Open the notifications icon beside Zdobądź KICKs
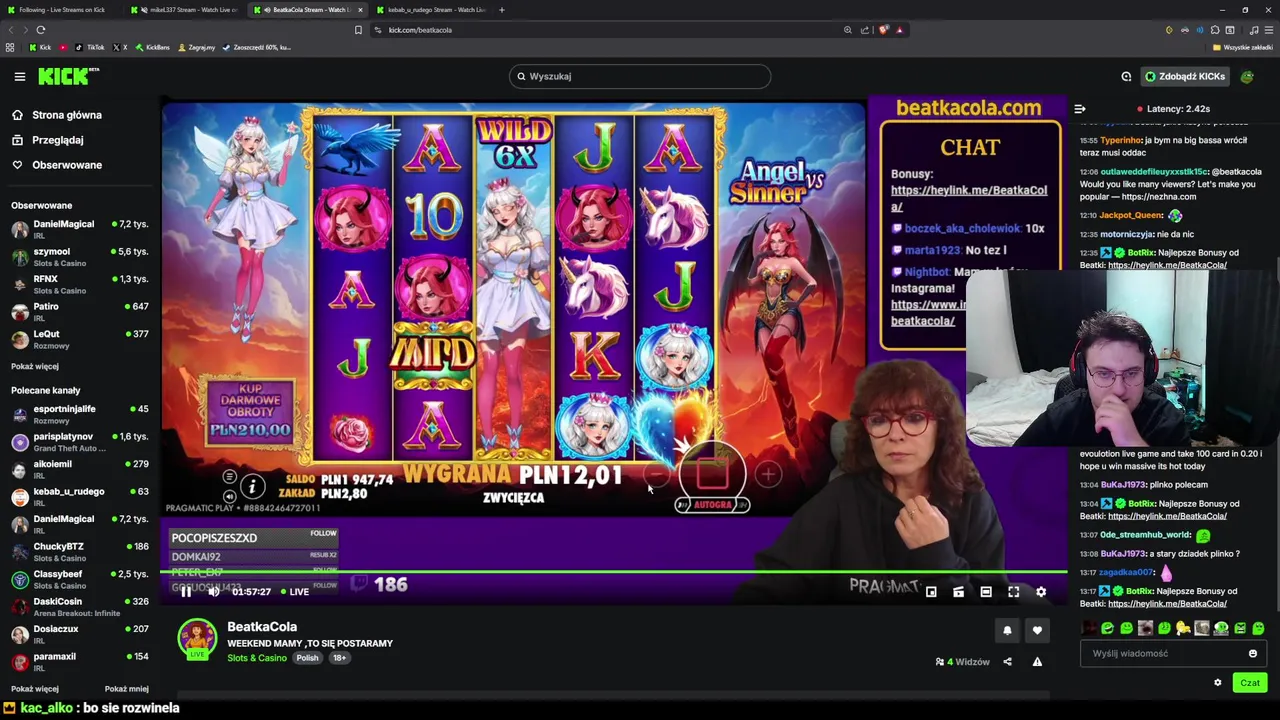The height and width of the screenshot is (720, 1280). pos(1126,76)
